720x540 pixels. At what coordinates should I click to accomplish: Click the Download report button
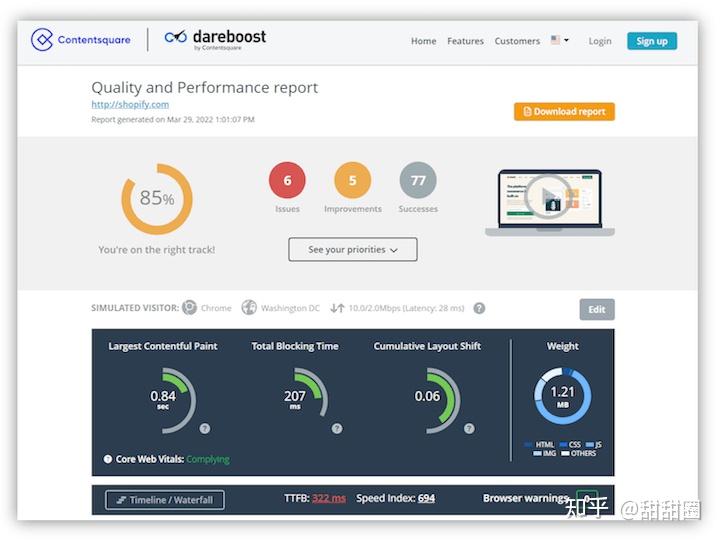click(x=564, y=112)
